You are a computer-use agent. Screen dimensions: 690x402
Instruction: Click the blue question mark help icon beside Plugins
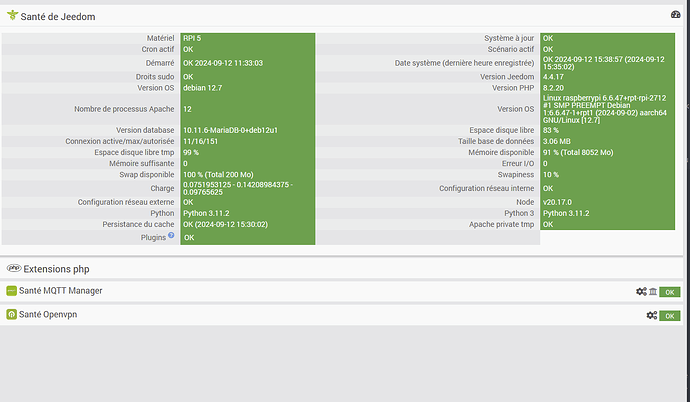[x=171, y=235]
